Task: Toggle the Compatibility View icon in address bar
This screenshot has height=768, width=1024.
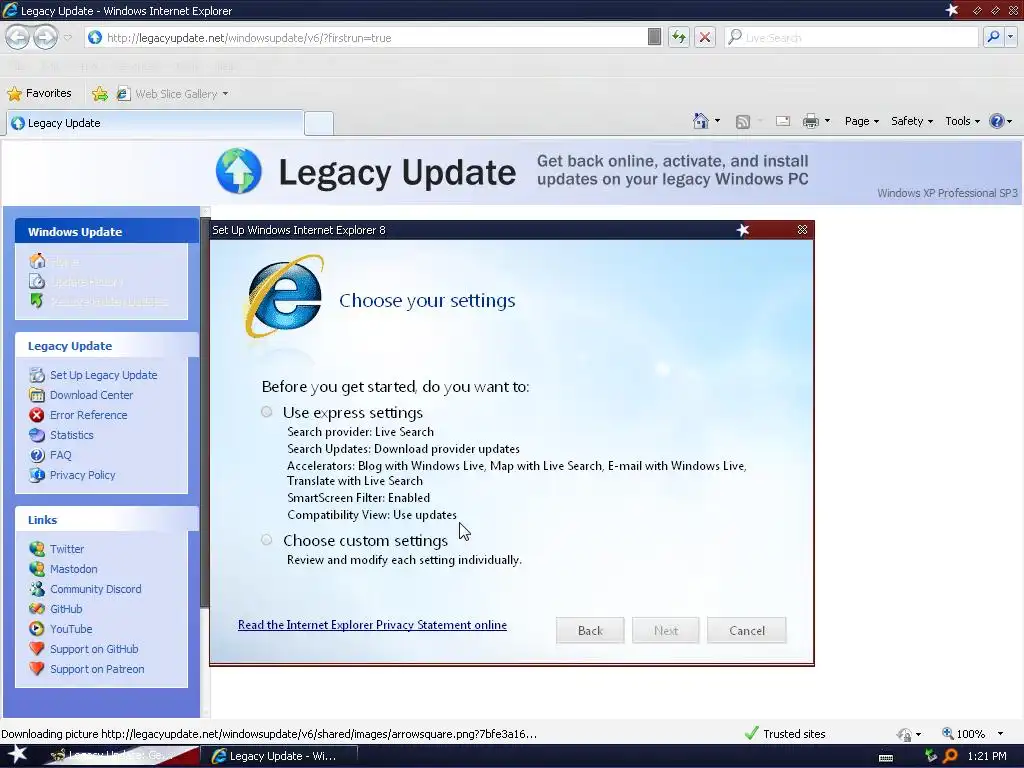Action: (x=654, y=37)
